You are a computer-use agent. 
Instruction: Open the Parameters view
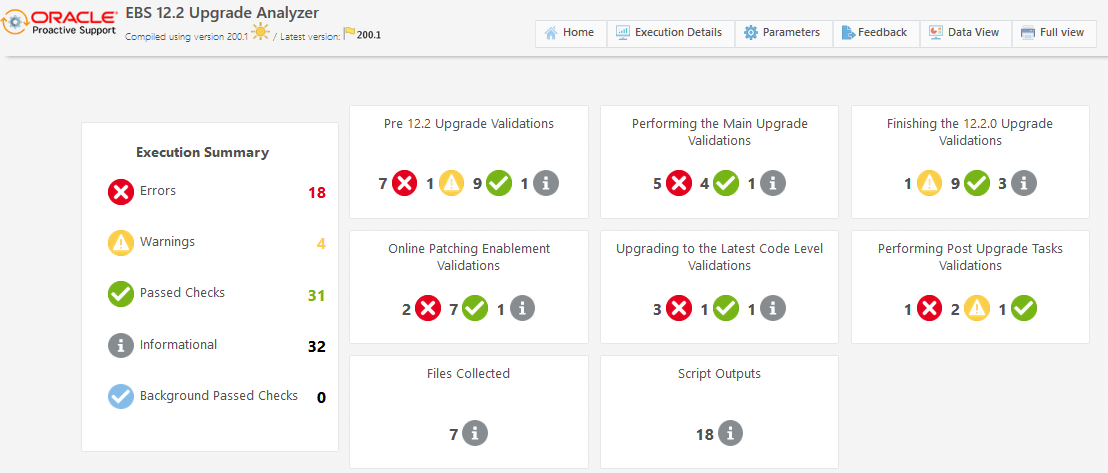coord(781,33)
